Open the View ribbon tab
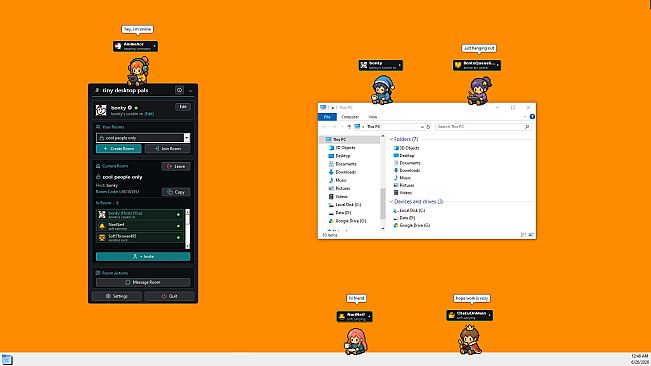651x366 pixels. coord(373,117)
